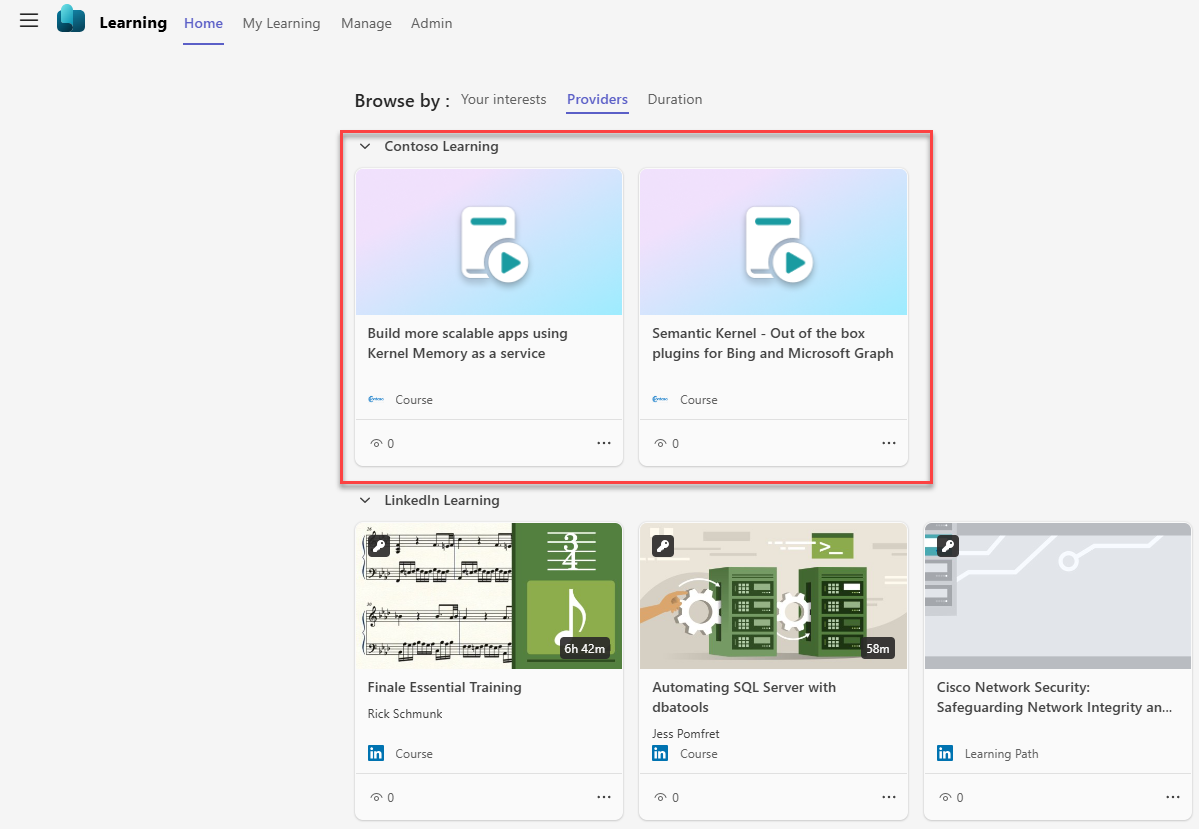Screen dimensions: 1199x829
Task: Open the My Learning tab
Action: click(281, 23)
